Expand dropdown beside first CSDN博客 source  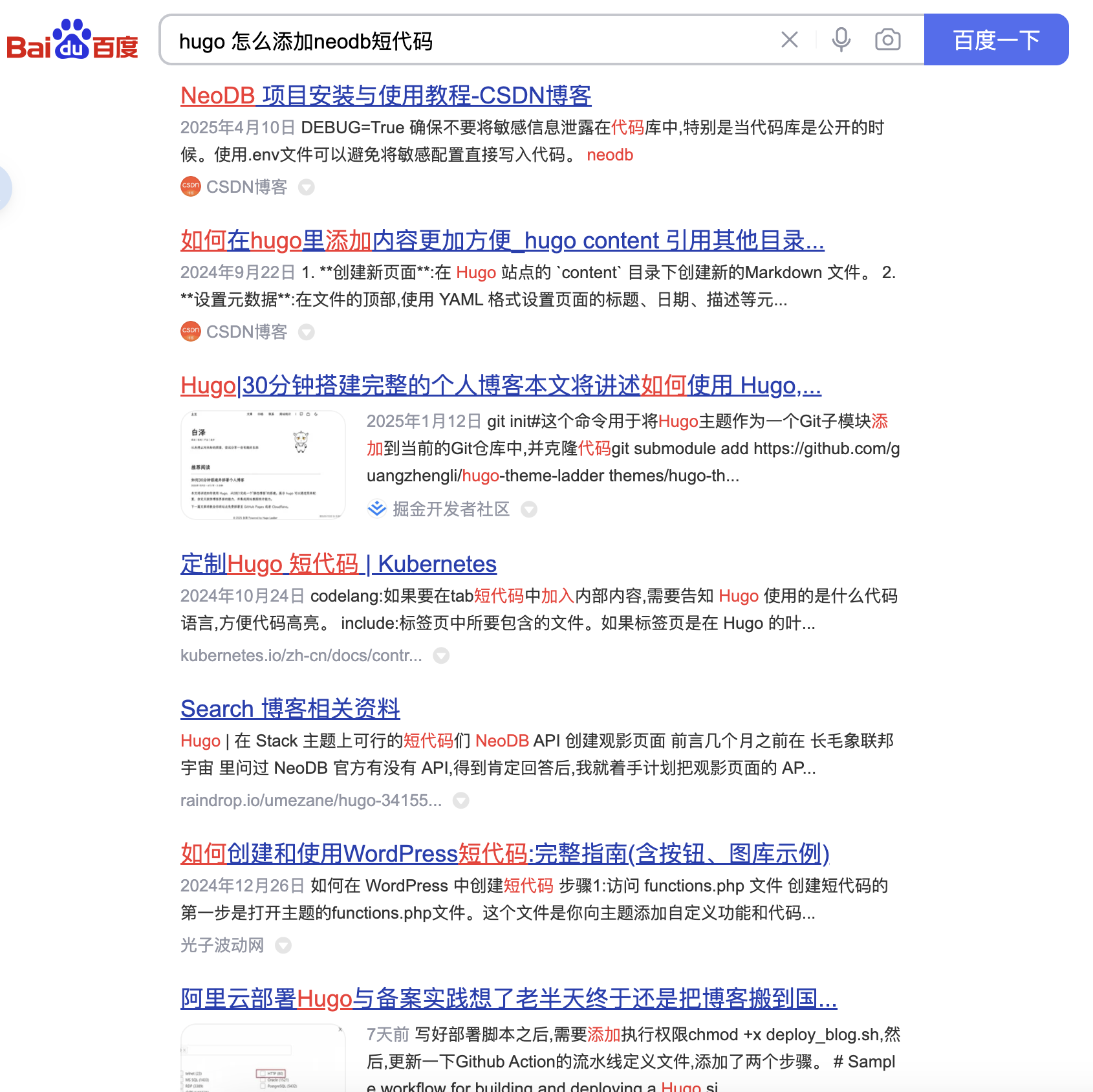click(x=307, y=188)
